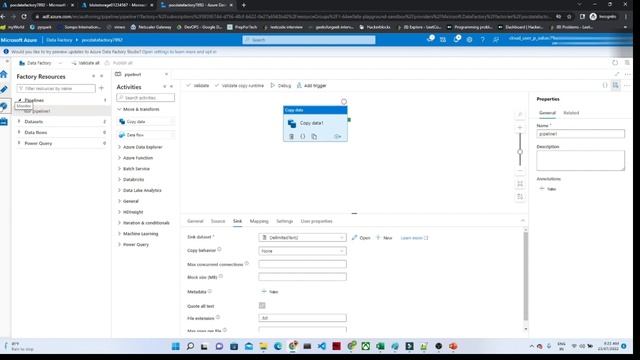This screenshot has width=640, height=360.
Task: Click Filter resources by name field
Action: coord(56,88)
